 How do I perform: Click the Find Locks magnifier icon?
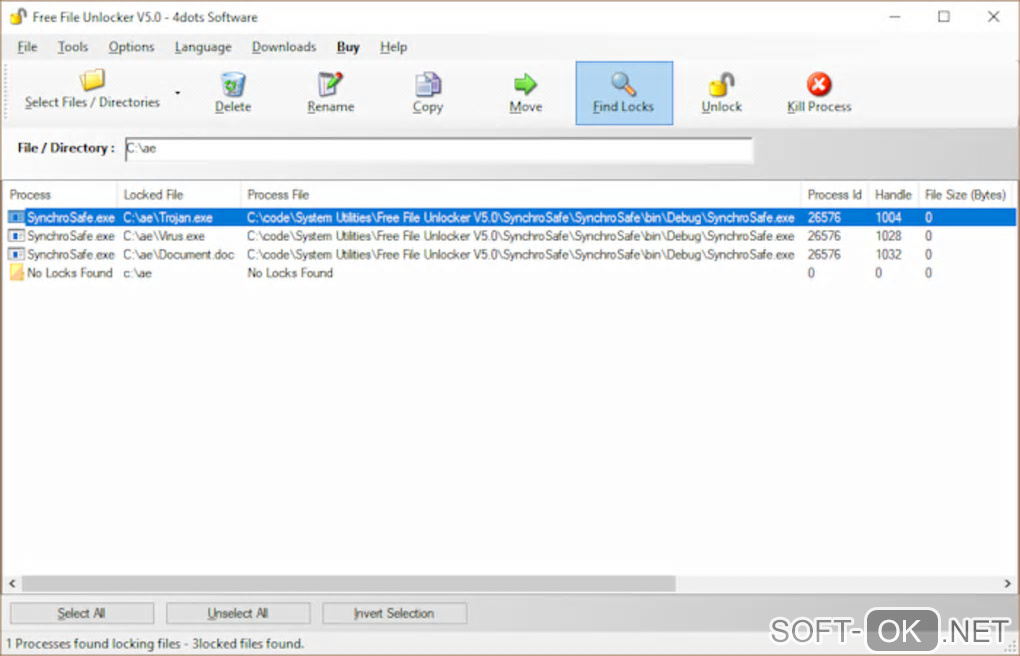(x=623, y=84)
